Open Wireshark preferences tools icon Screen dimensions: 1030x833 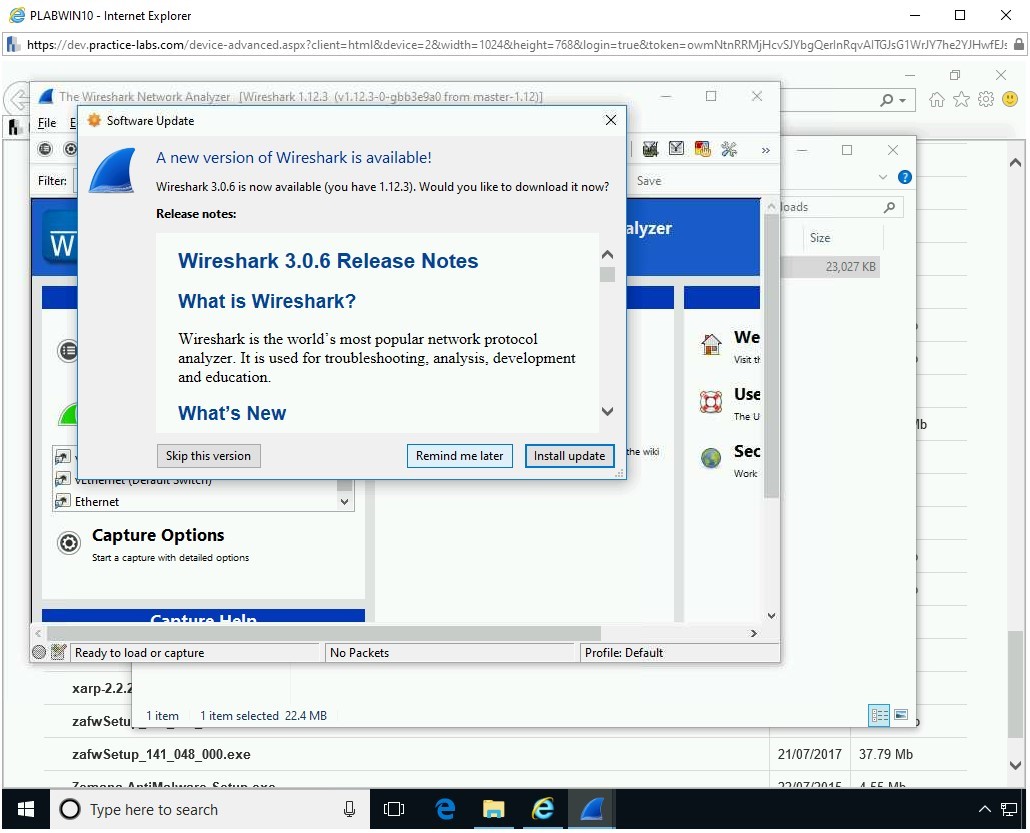[x=729, y=149]
